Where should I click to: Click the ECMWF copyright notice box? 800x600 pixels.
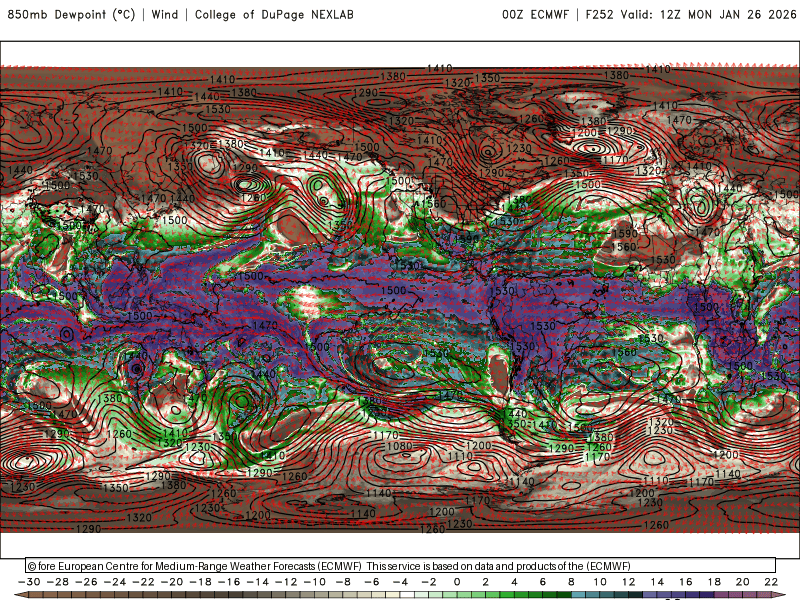pos(401,566)
